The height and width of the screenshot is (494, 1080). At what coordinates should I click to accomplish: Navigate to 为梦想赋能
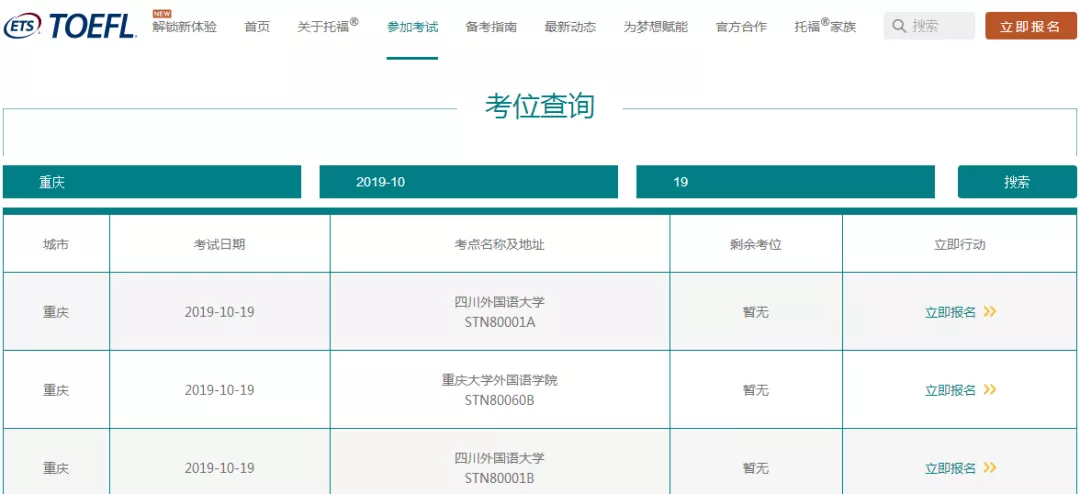655,27
